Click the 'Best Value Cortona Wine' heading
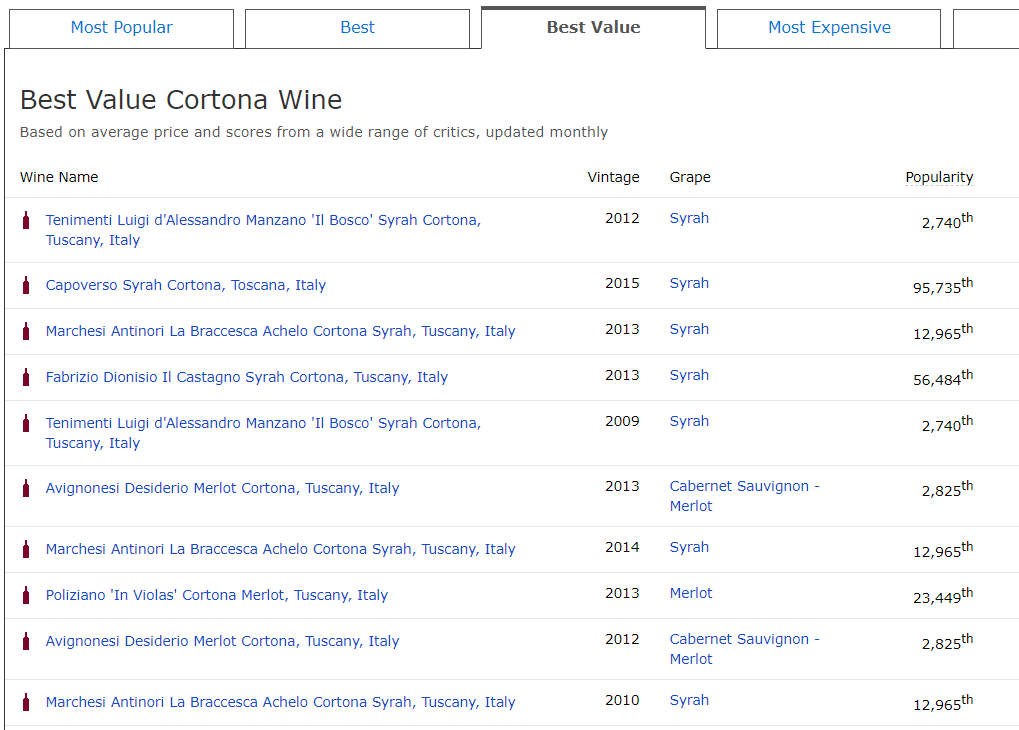1019x730 pixels. [181, 100]
